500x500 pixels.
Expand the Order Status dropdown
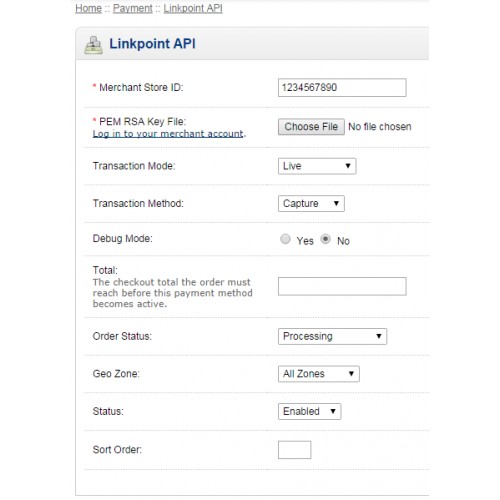[332, 336]
